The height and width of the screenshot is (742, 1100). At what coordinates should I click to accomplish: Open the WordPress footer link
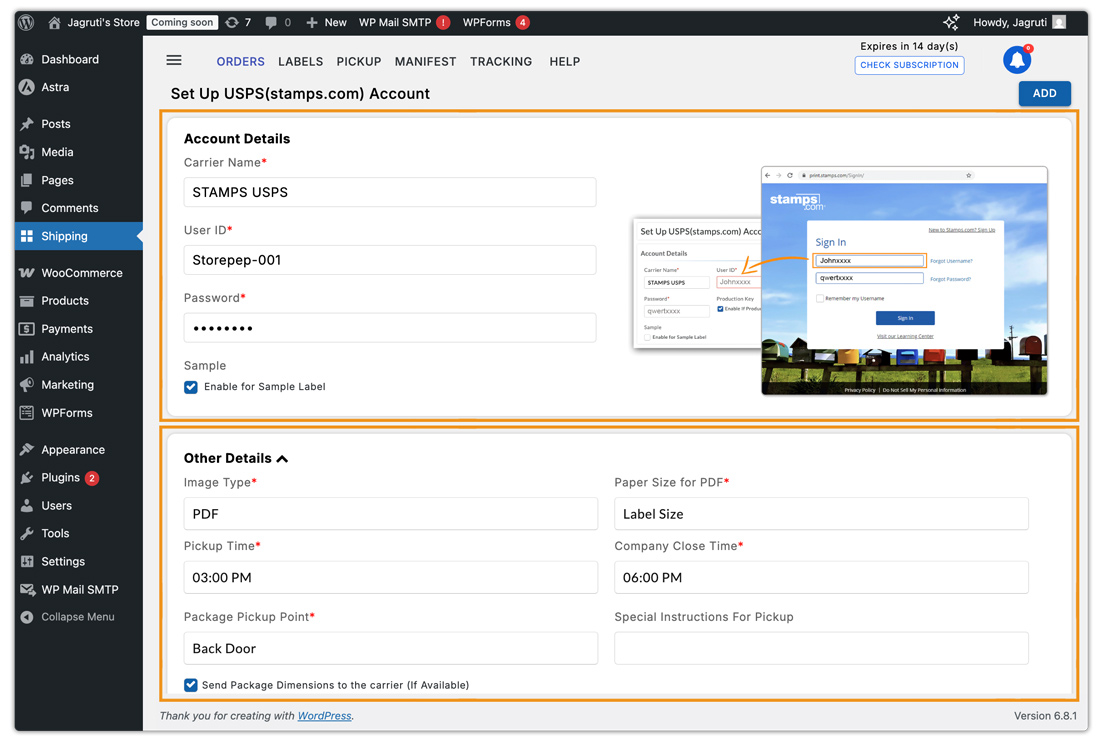[x=324, y=716]
